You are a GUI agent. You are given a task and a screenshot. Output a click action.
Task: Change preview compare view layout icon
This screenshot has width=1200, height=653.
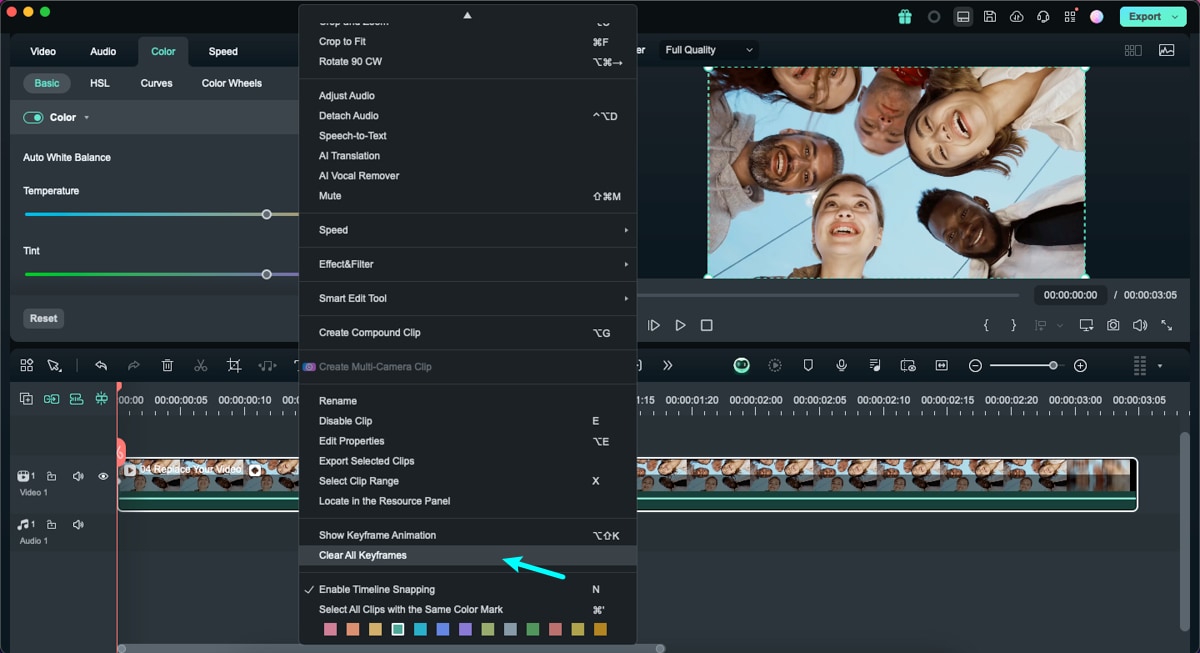point(1133,50)
